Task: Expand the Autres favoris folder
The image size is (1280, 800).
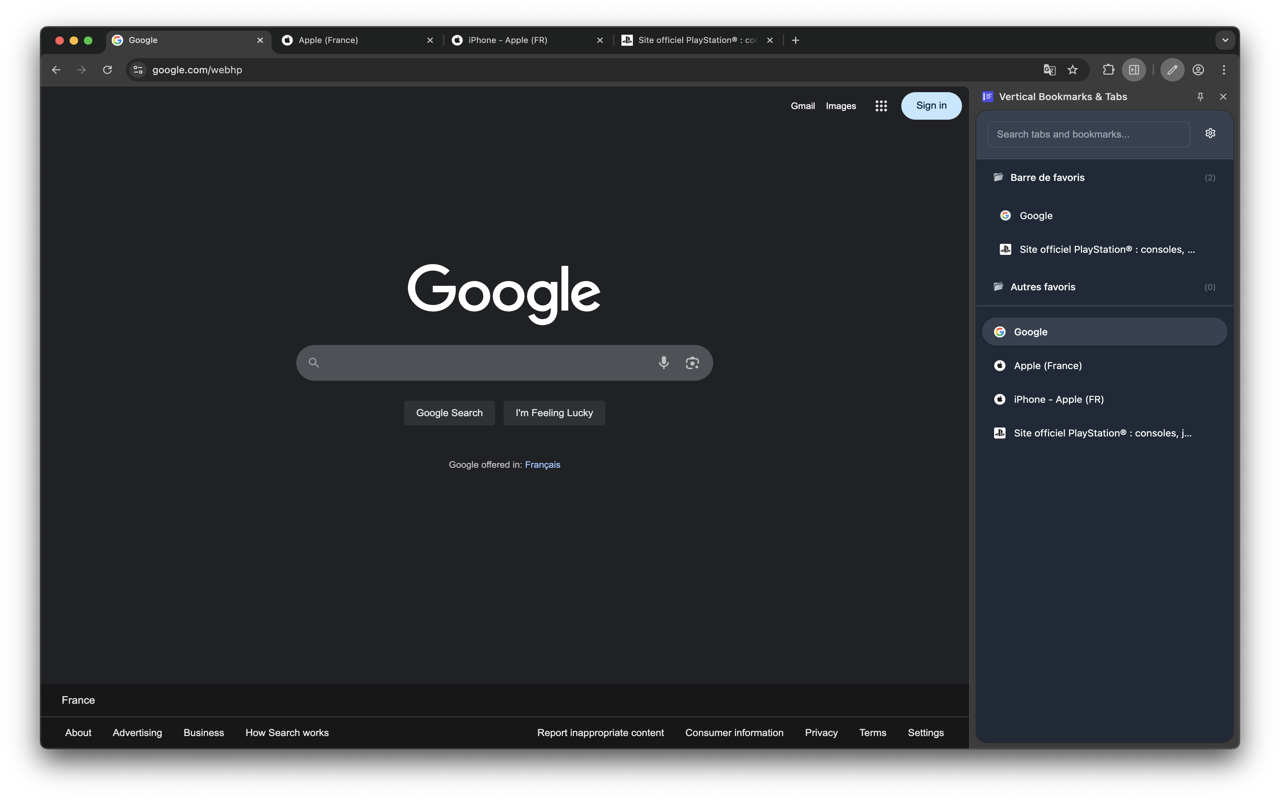Action: 1104,287
